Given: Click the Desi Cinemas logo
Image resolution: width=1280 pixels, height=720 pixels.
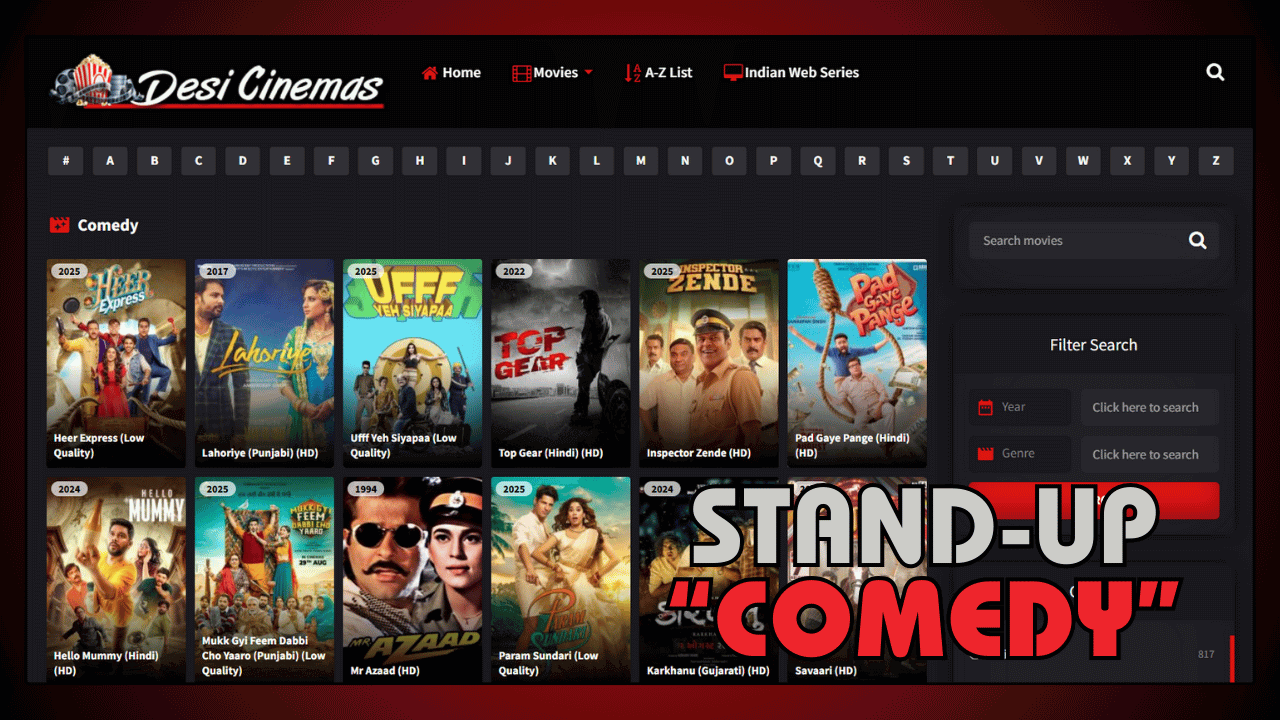Looking at the screenshot, I should click(x=217, y=81).
